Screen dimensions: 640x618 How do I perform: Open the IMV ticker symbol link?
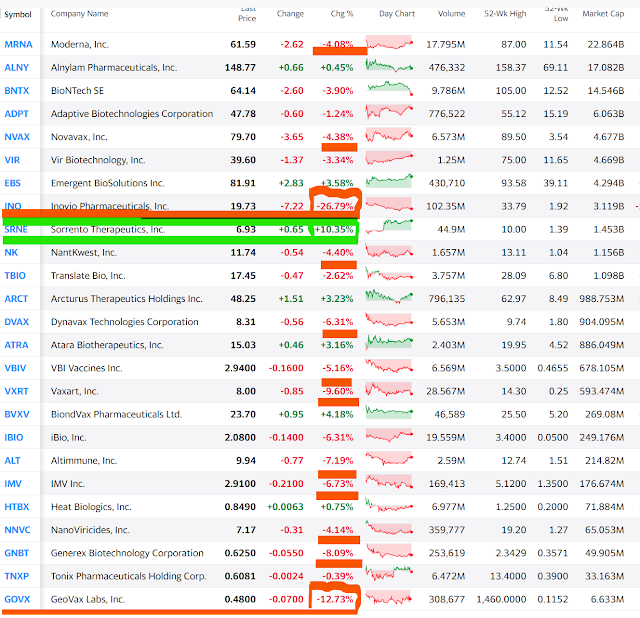(13, 484)
